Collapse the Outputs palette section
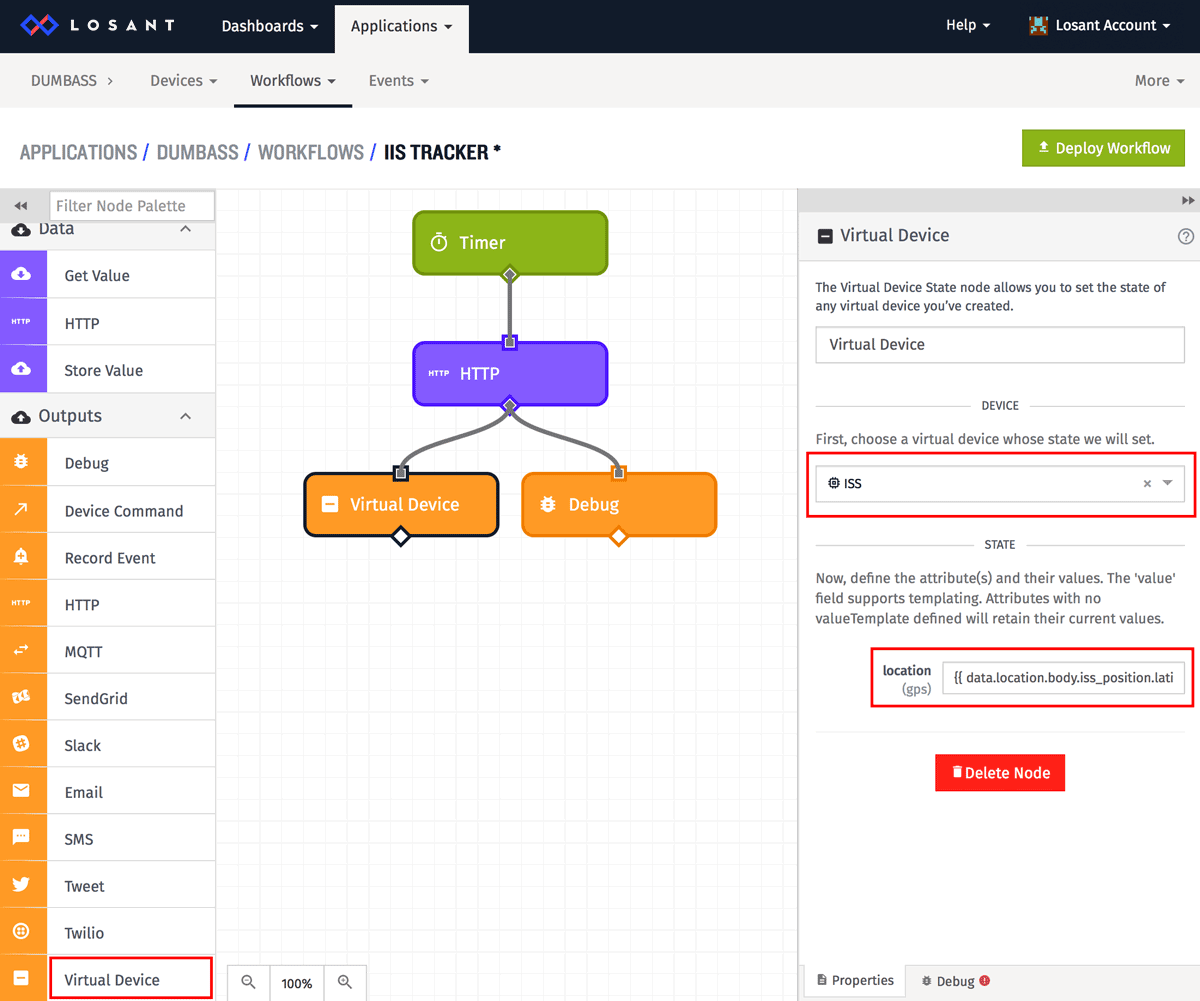 [185, 416]
